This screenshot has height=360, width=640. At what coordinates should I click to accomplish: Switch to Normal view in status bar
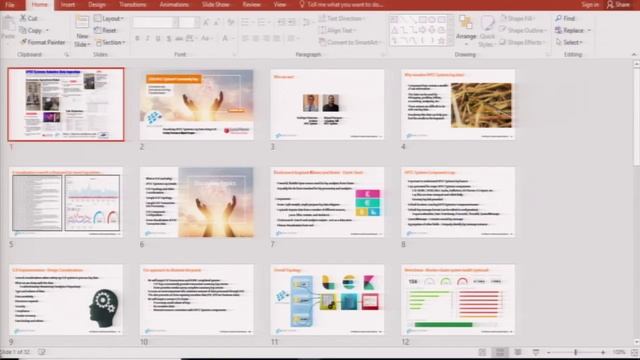coord(482,352)
